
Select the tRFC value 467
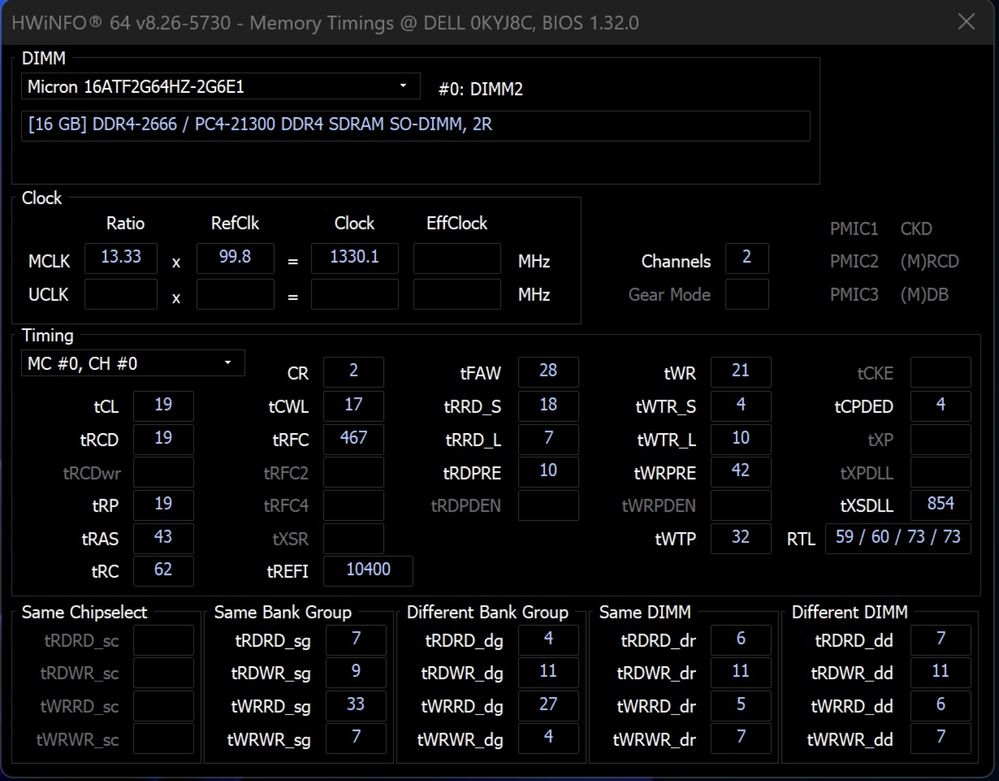click(354, 439)
